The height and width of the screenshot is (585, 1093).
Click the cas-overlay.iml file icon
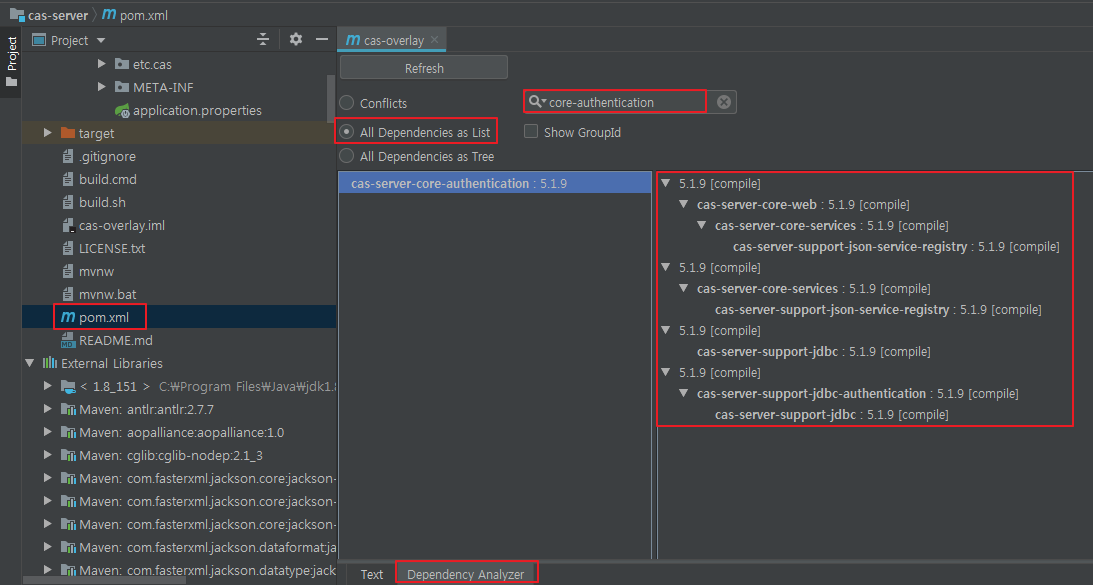(x=68, y=225)
